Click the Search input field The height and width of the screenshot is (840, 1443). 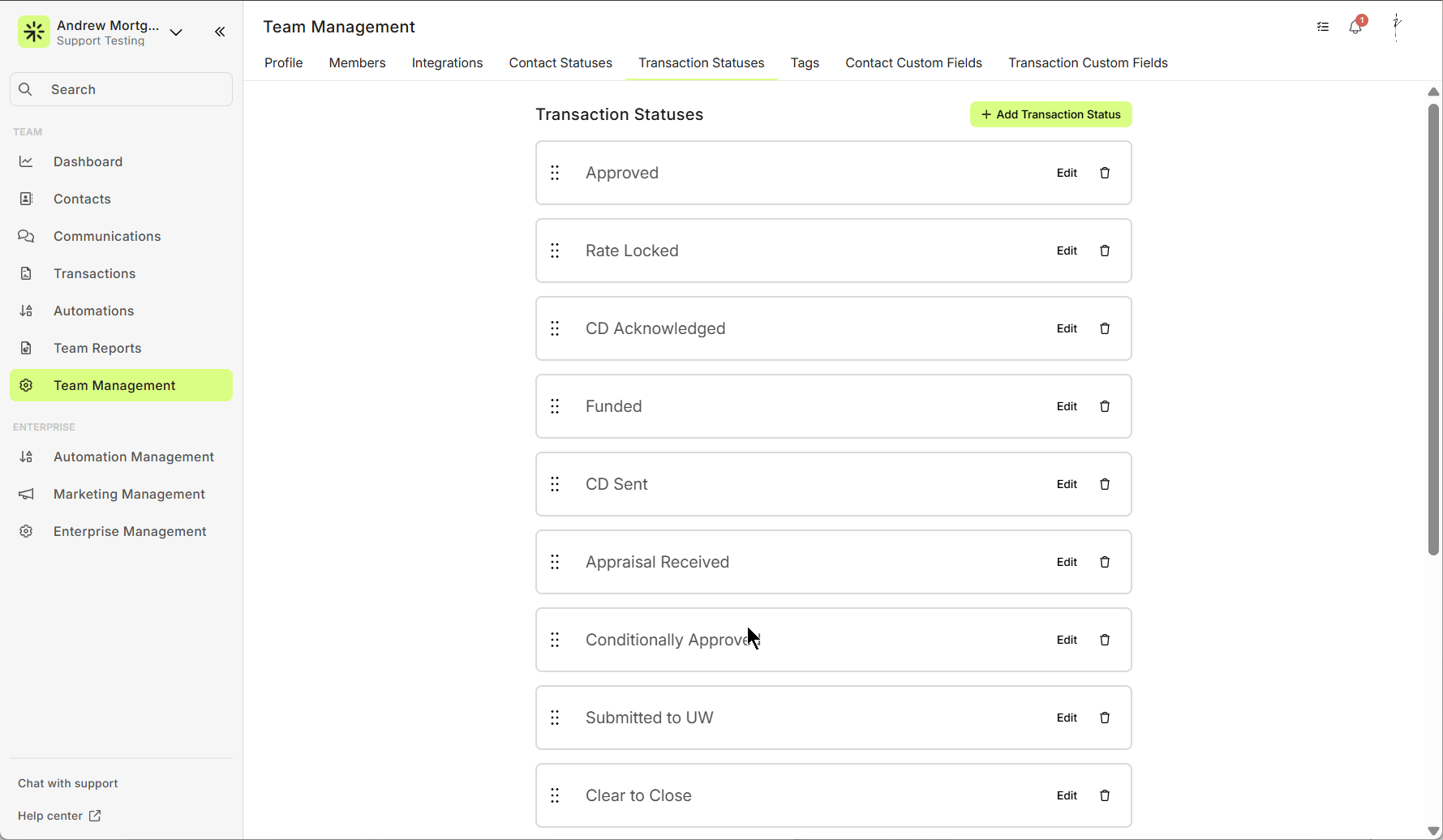122,89
